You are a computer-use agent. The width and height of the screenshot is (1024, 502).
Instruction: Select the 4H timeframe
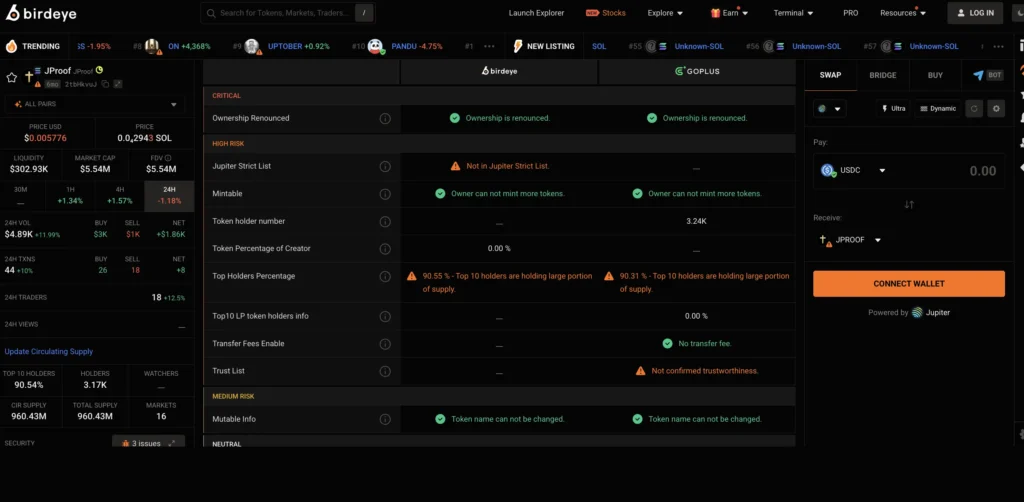(120, 196)
